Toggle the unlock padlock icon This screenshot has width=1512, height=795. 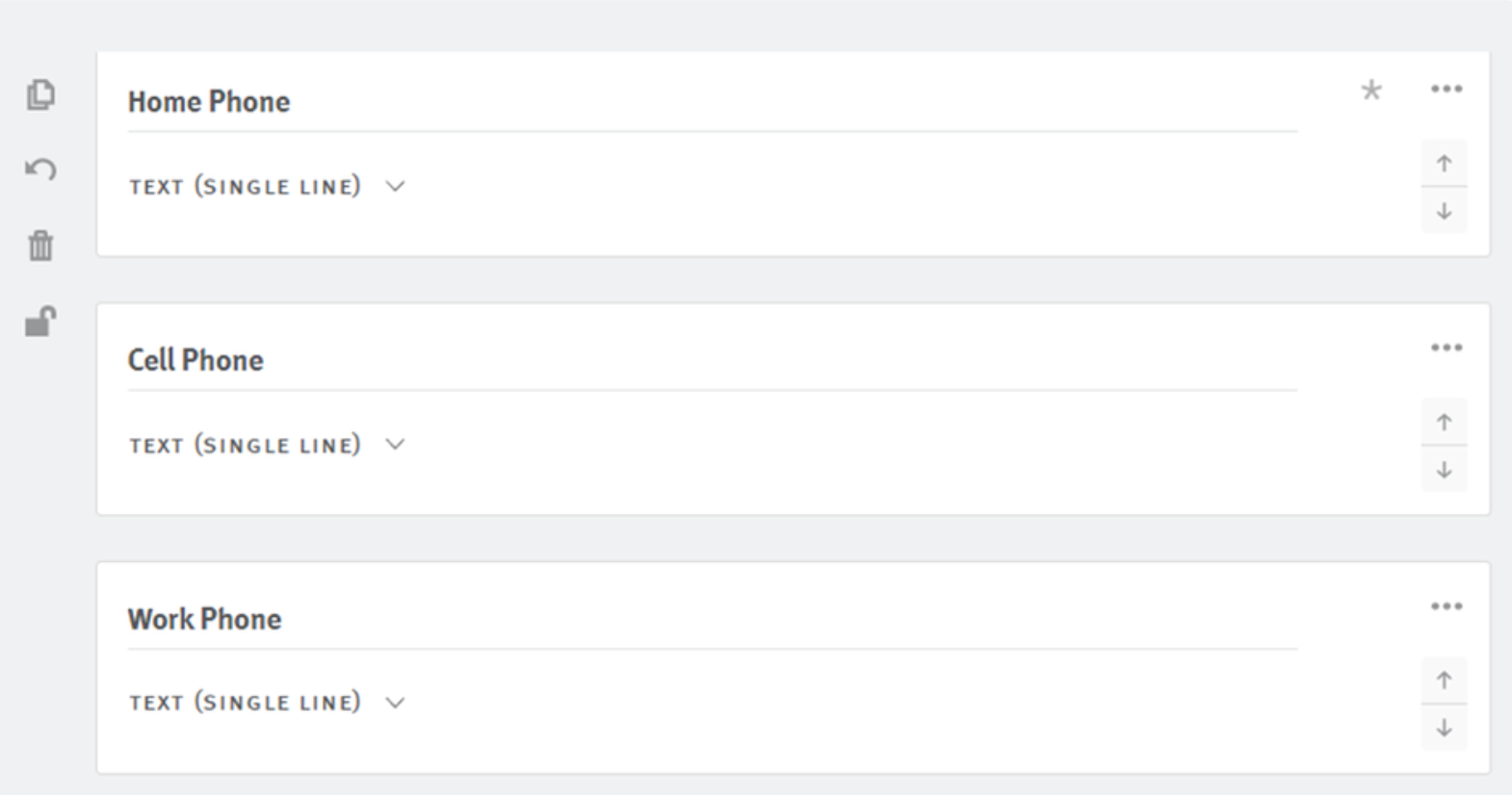pos(40,321)
